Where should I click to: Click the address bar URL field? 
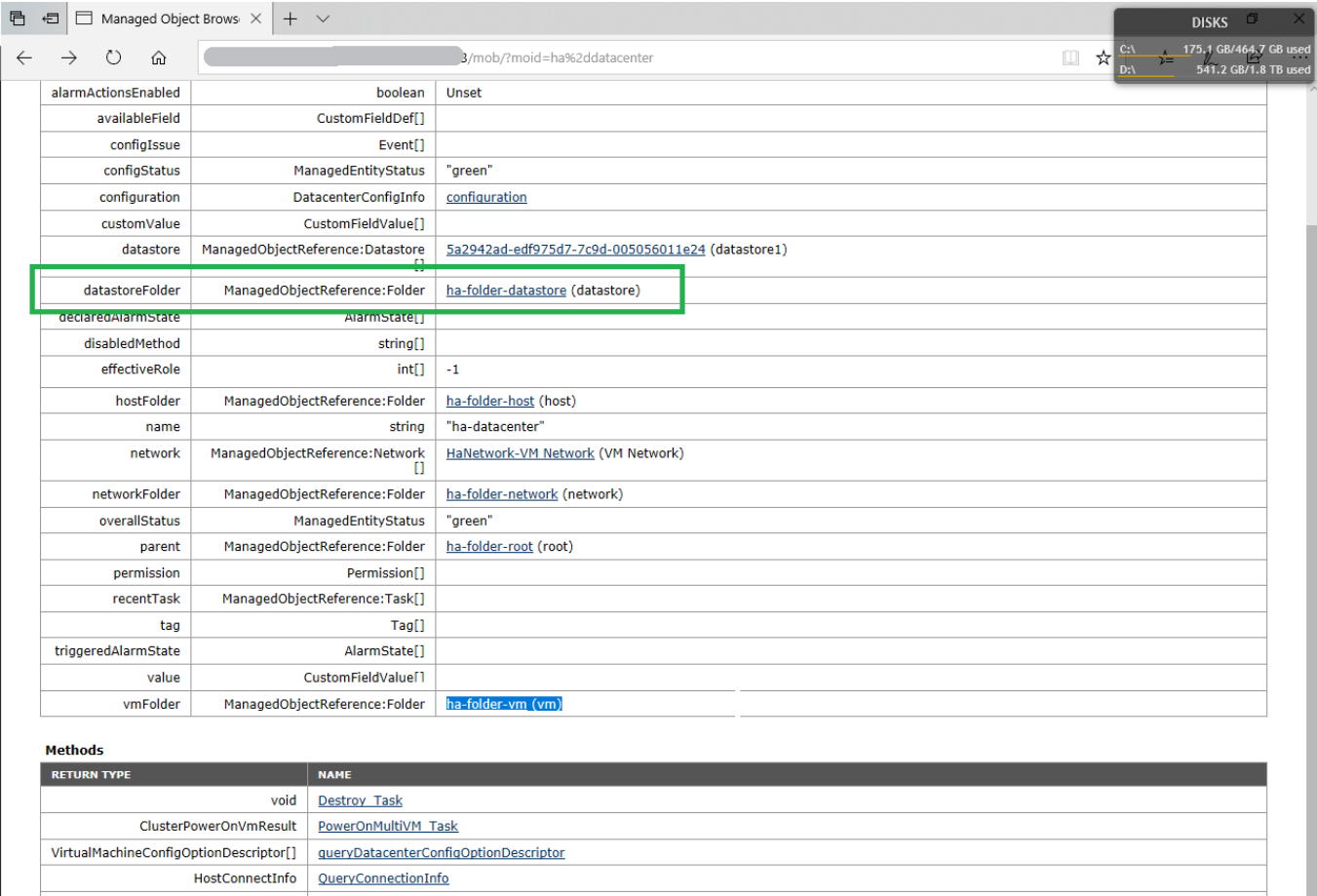(624, 58)
